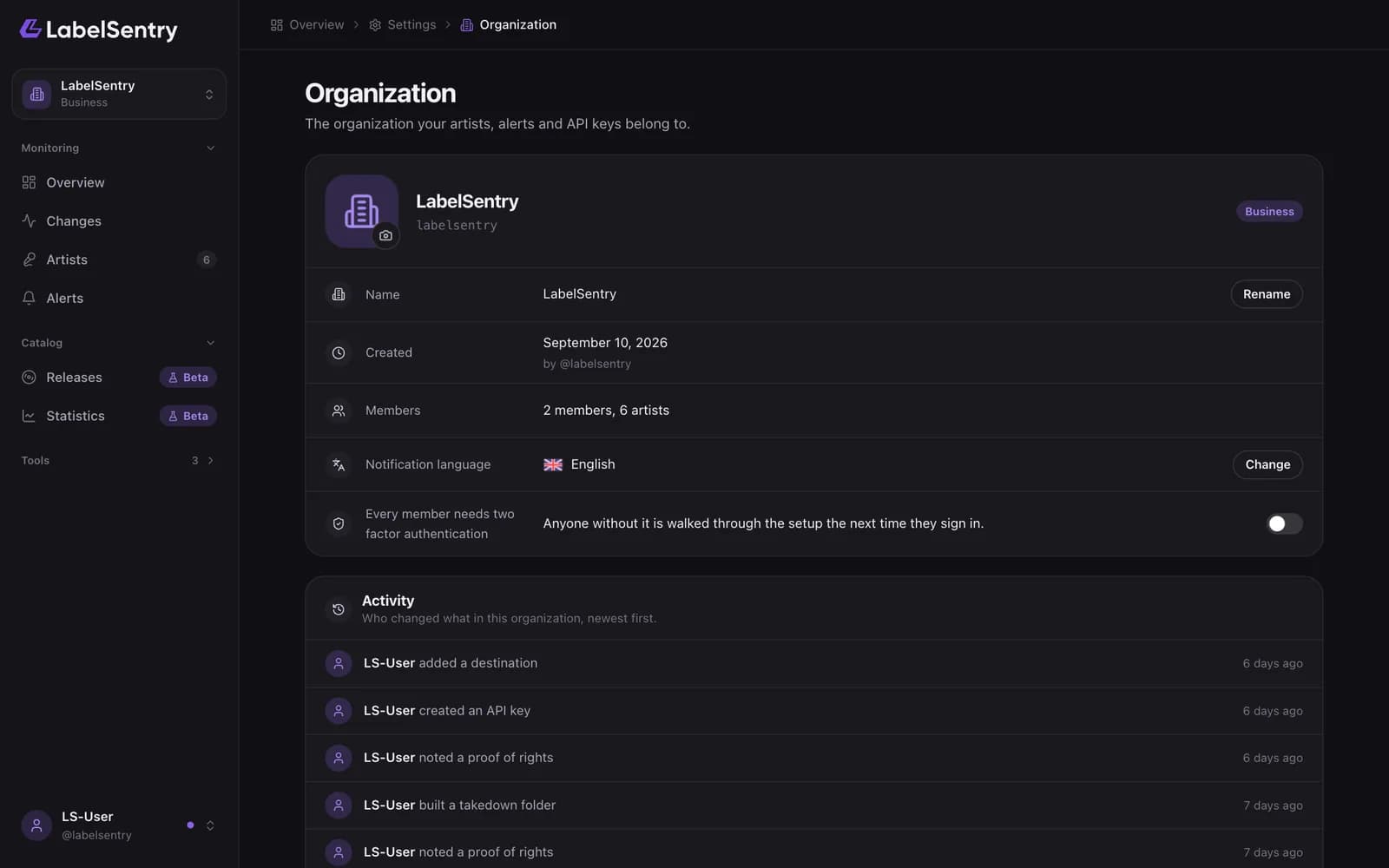
Task: Collapse the Catalog section
Action: click(x=119, y=343)
